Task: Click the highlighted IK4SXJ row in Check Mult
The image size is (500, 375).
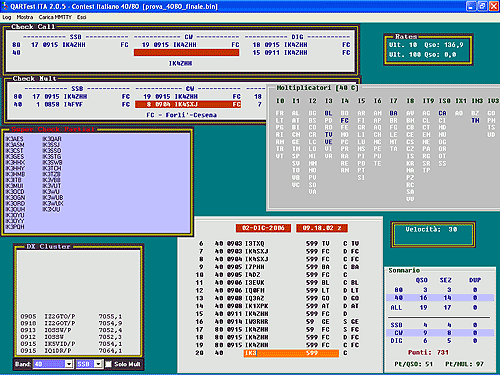Action: pyautogui.click(x=188, y=105)
